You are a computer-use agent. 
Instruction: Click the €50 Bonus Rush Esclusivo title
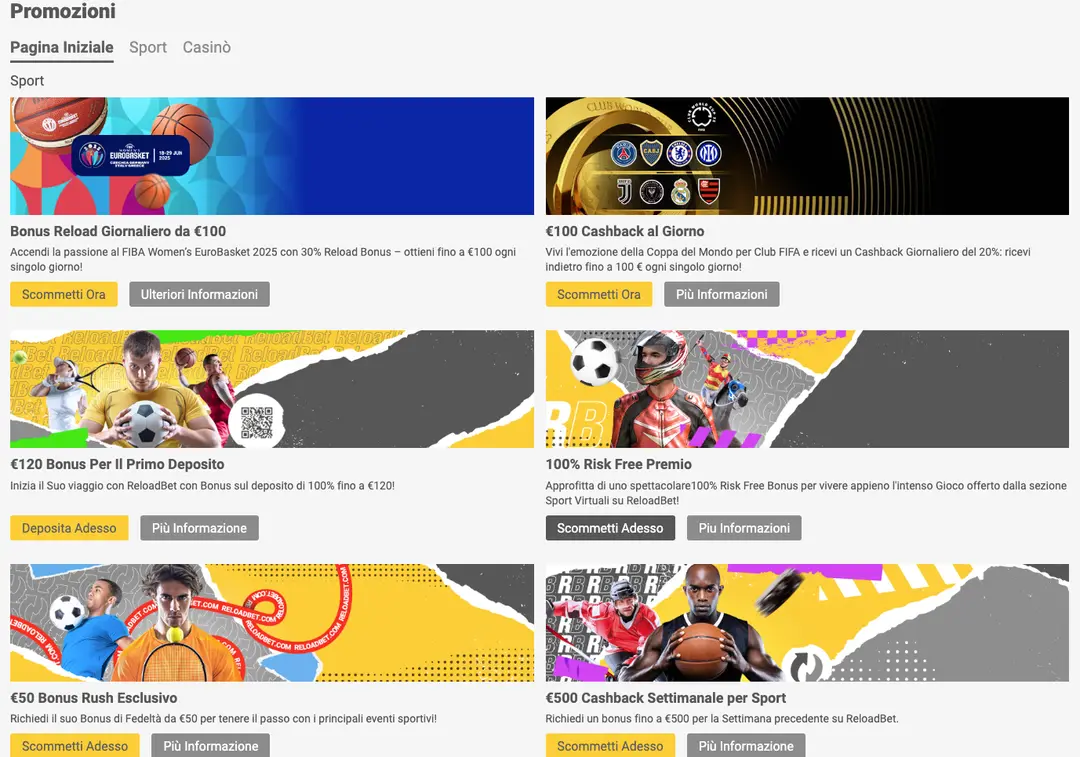tap(93, 698)
